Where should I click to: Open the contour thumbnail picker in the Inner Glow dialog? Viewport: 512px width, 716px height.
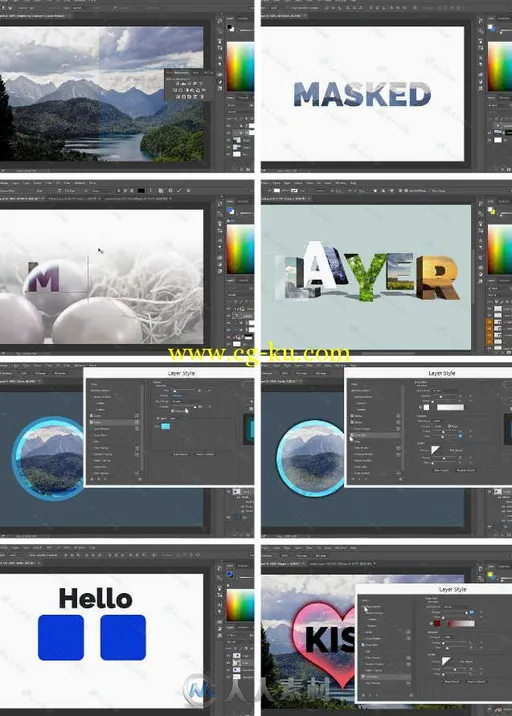tap(435, 450)
